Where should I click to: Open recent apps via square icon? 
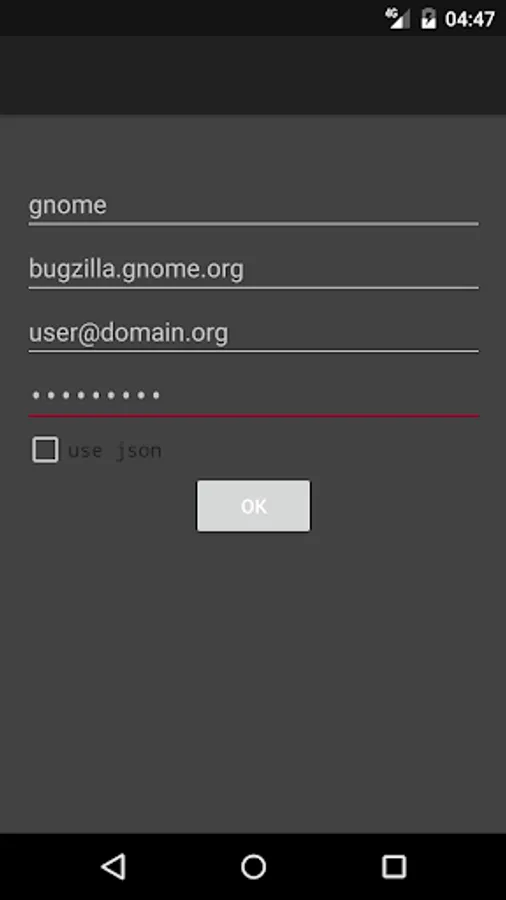click(394, 866)
